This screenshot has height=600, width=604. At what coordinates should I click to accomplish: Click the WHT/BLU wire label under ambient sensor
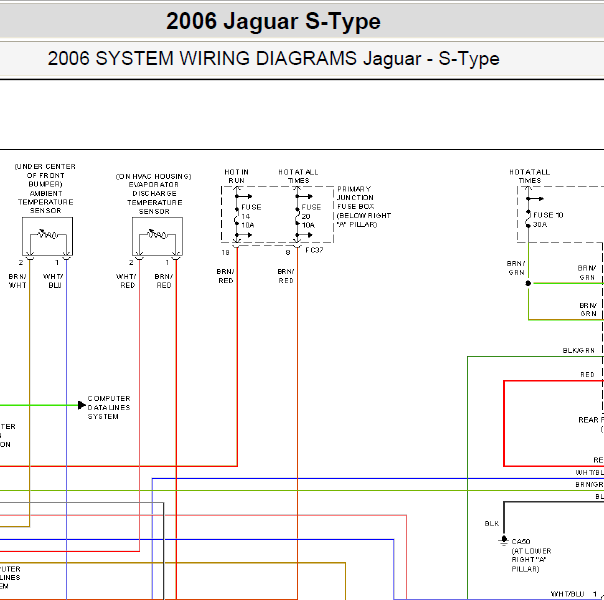(x=53, y=281)
